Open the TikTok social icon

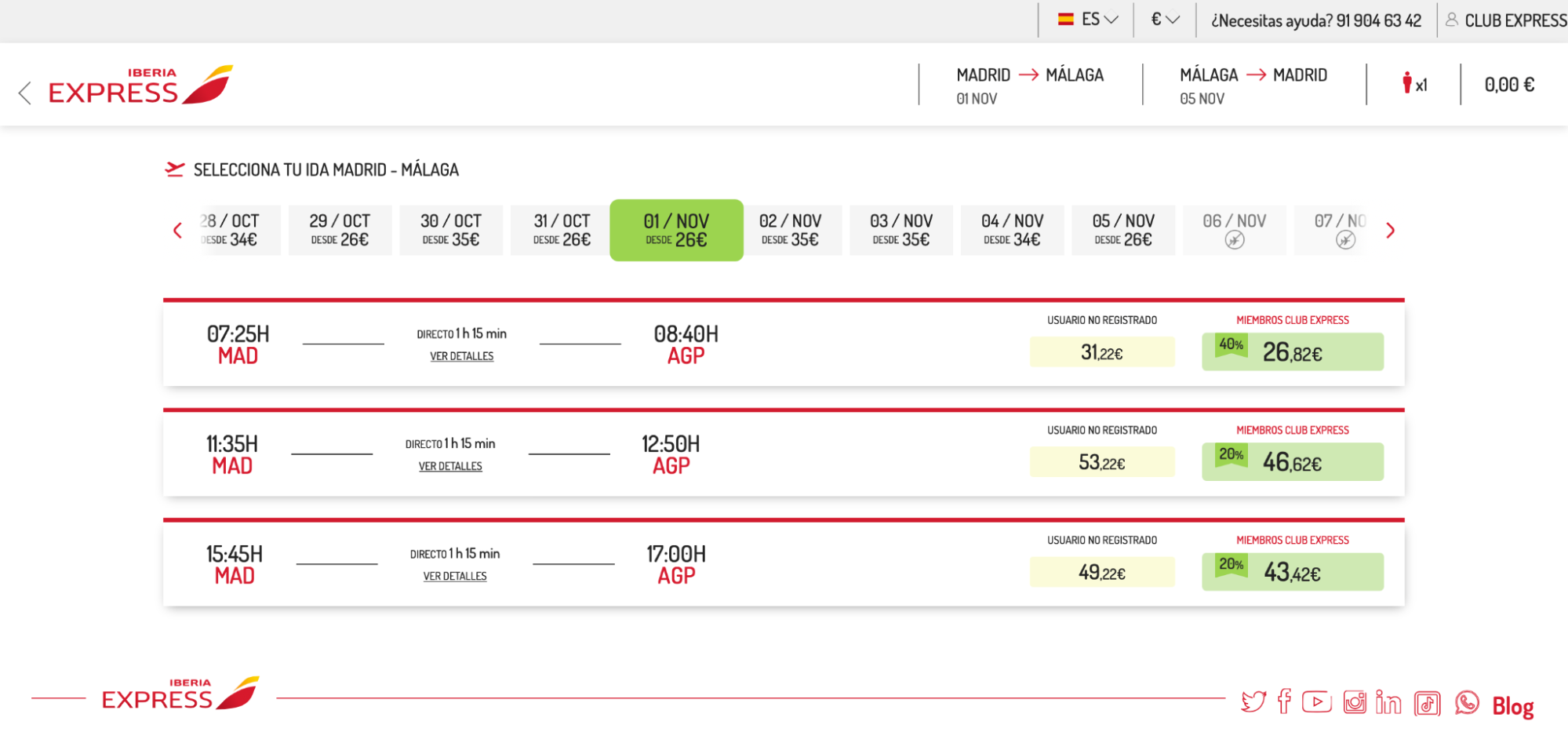click(x=1428, y=703)
